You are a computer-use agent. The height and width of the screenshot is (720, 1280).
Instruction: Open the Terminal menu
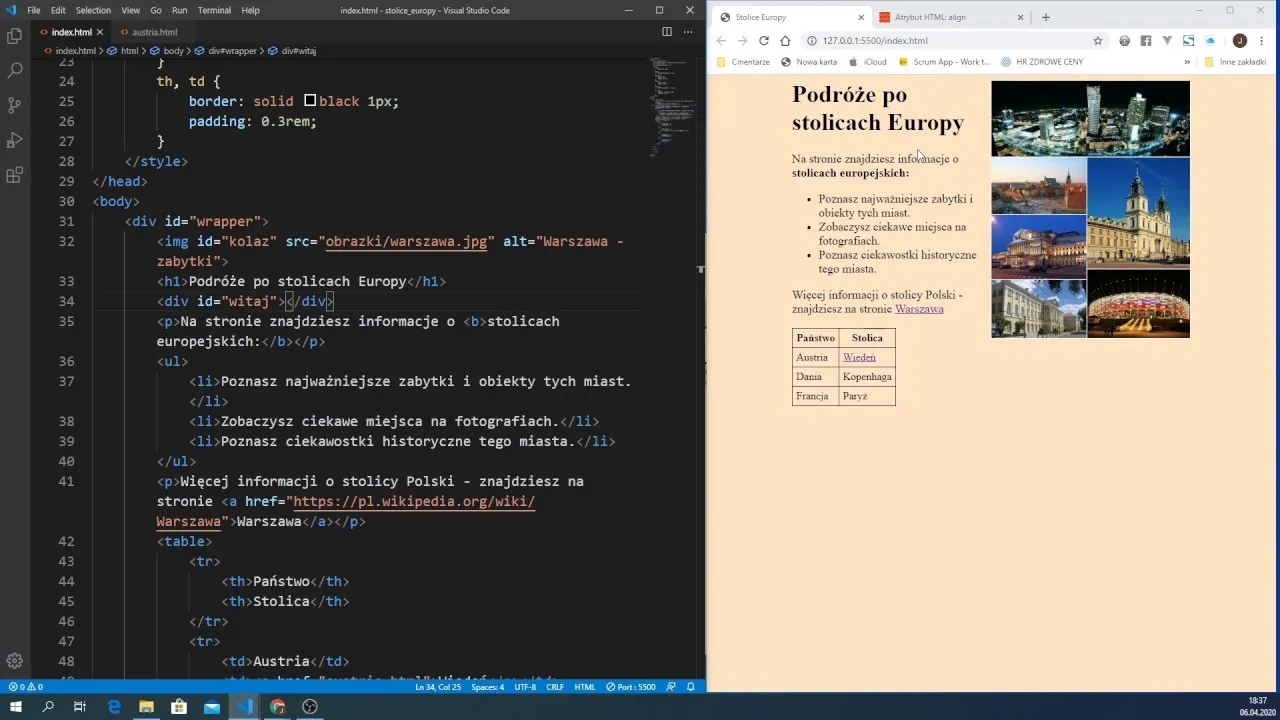click(214, 10)
